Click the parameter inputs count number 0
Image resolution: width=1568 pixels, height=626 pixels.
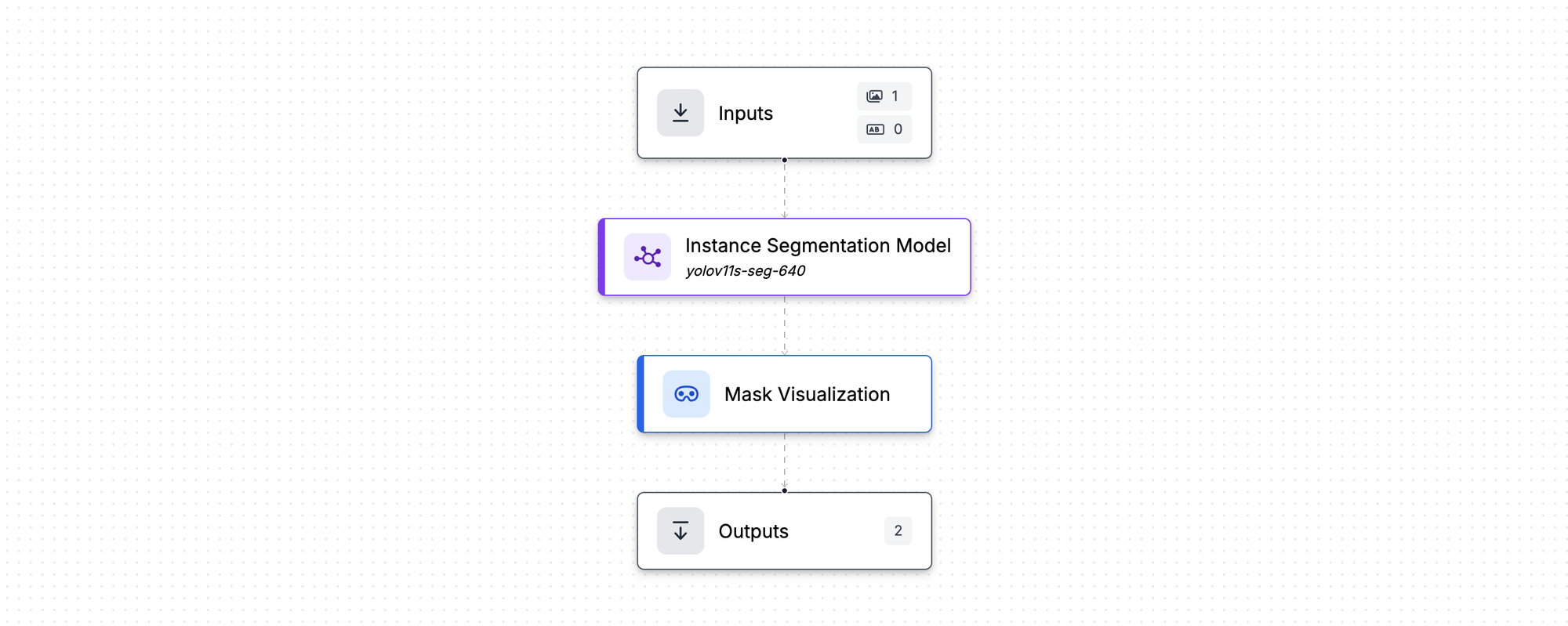point(898,129)
